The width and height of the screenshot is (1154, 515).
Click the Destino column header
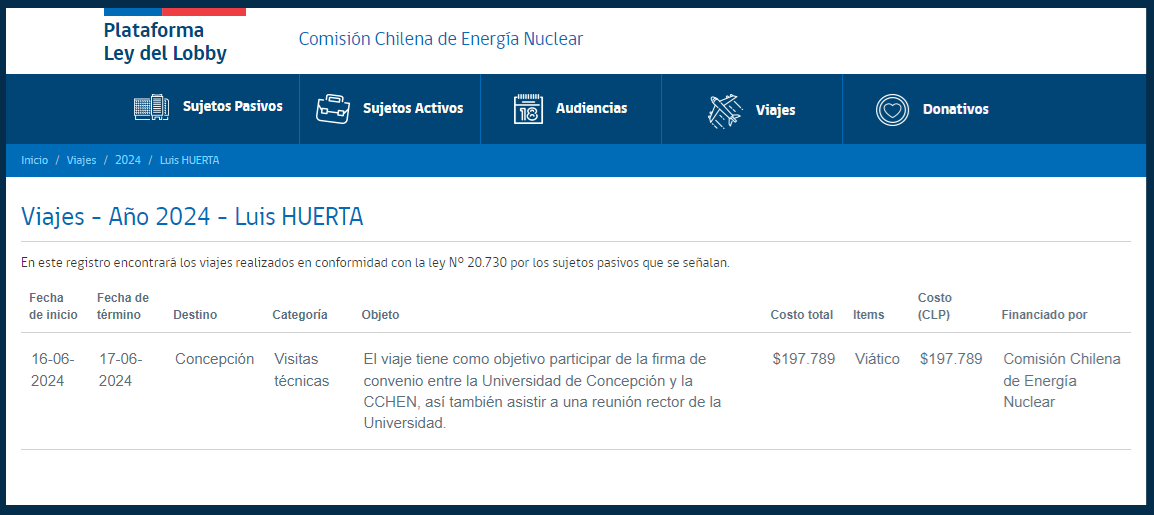[195, 315]
